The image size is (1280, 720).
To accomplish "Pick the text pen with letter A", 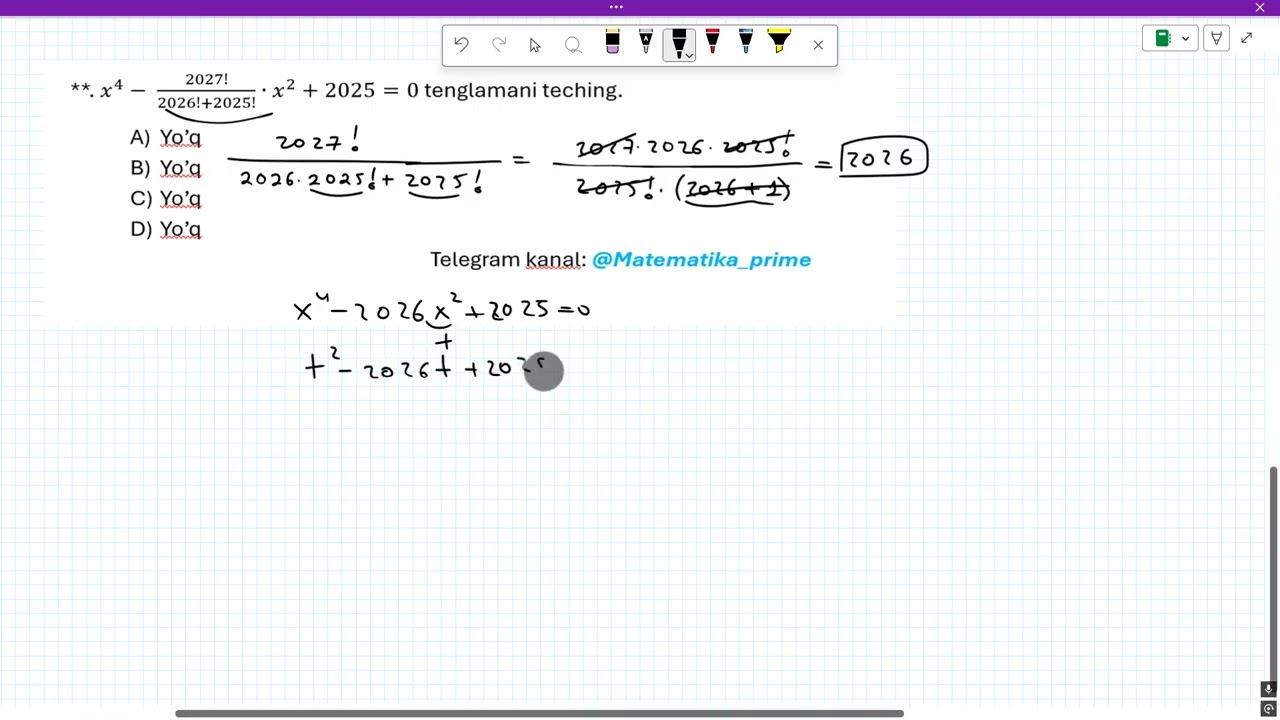I will pyautogui.click(x=646, y=42).
